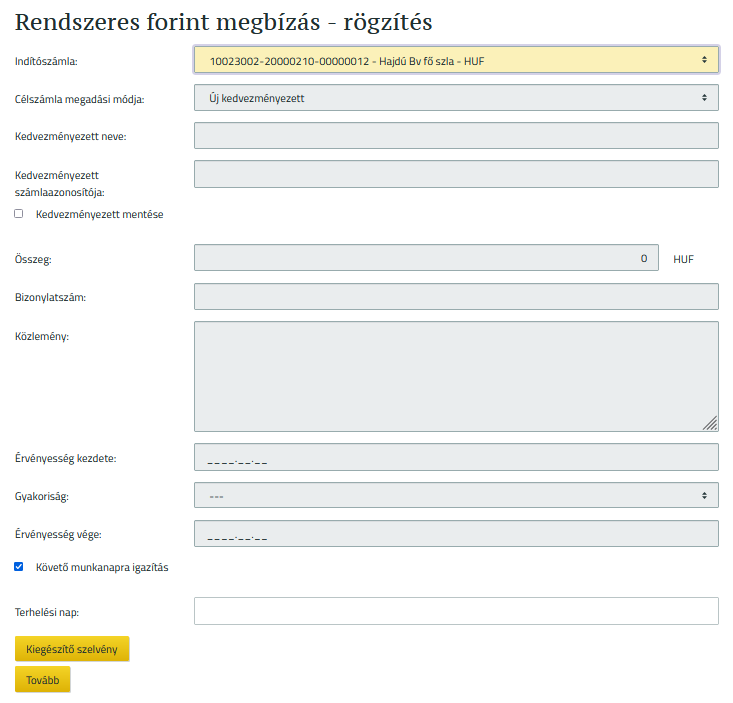Click the Kedvezményezett számlaazonosítója input
This screenshot has width=733, height=703.
[x=456, y=174]
